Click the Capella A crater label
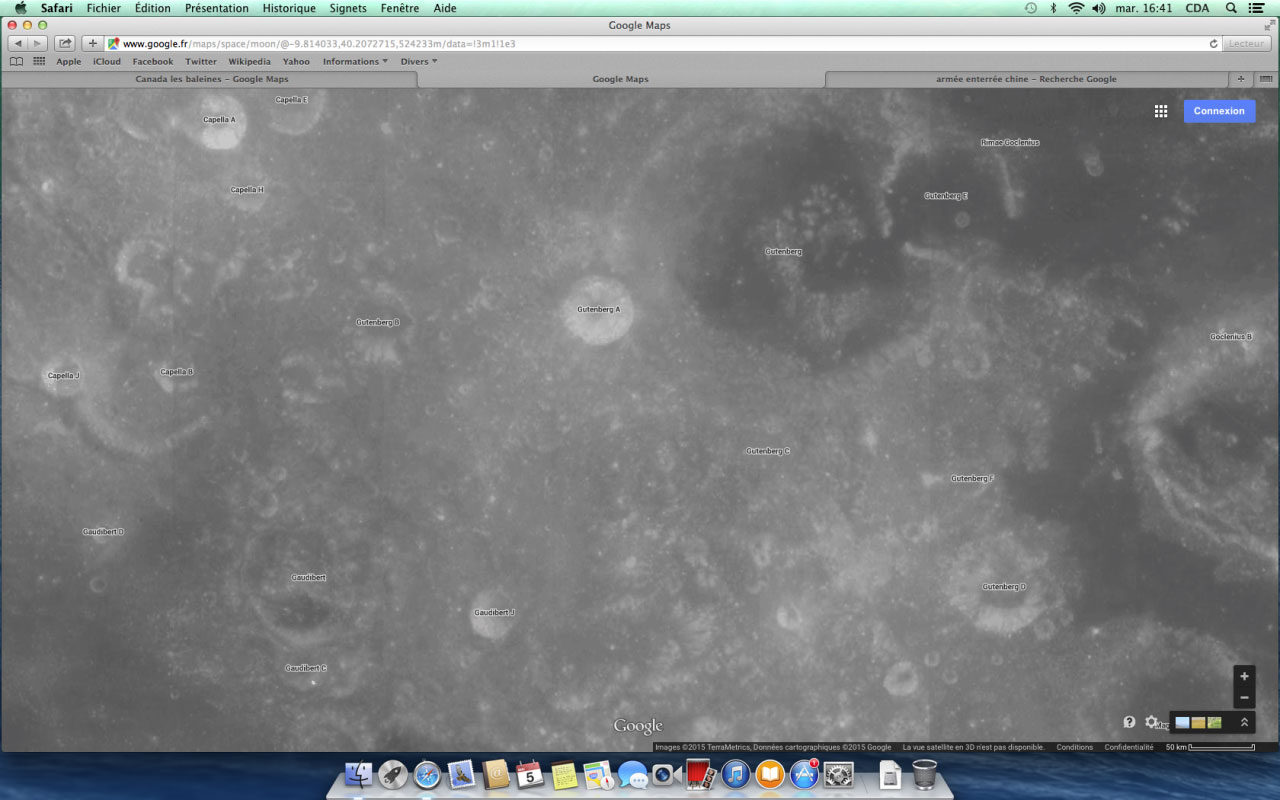1280x800 pixels. pos(220,120)
